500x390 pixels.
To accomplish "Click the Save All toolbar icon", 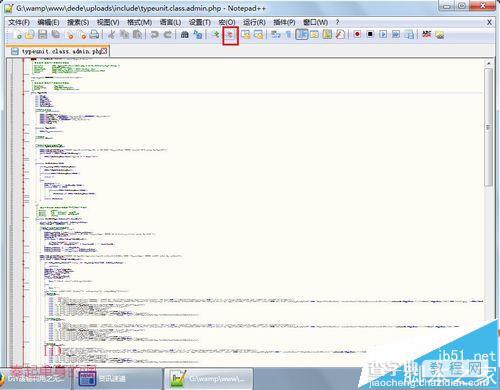I will [55, 35].
